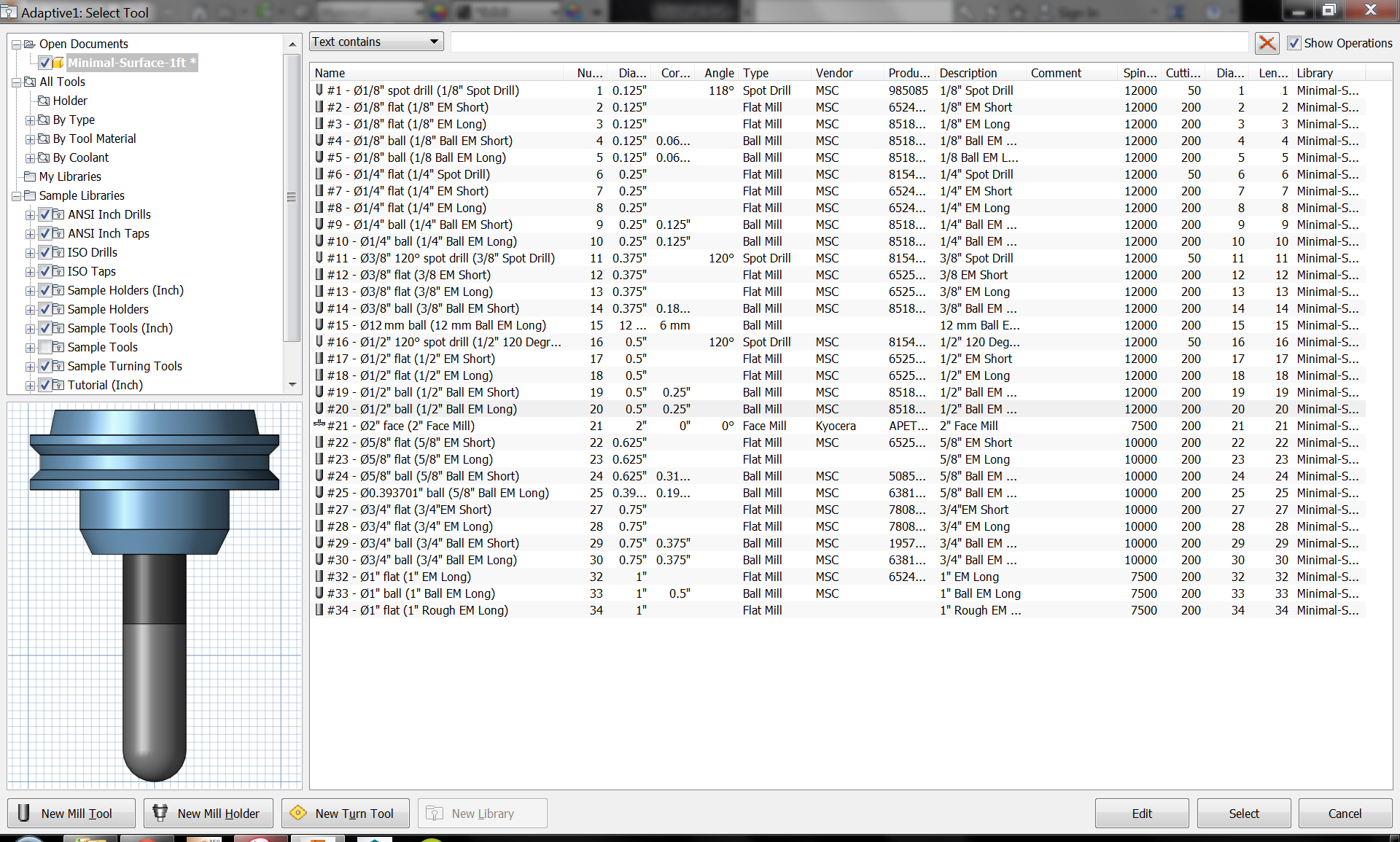
Task: Click the By Type folder icon
Action: 44,120
